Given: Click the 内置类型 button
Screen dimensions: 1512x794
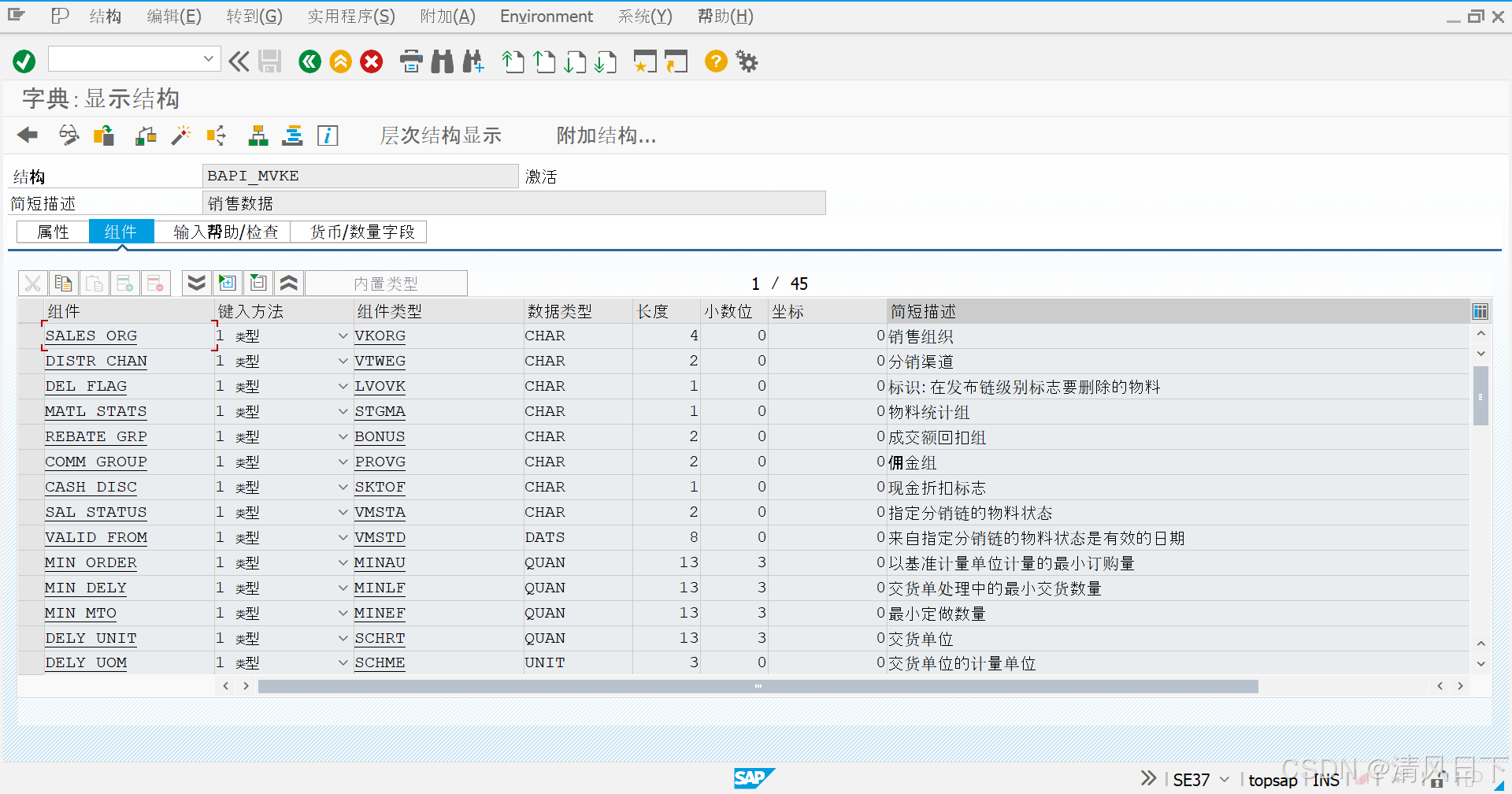Looking at the screenshot, I should 386,283.
